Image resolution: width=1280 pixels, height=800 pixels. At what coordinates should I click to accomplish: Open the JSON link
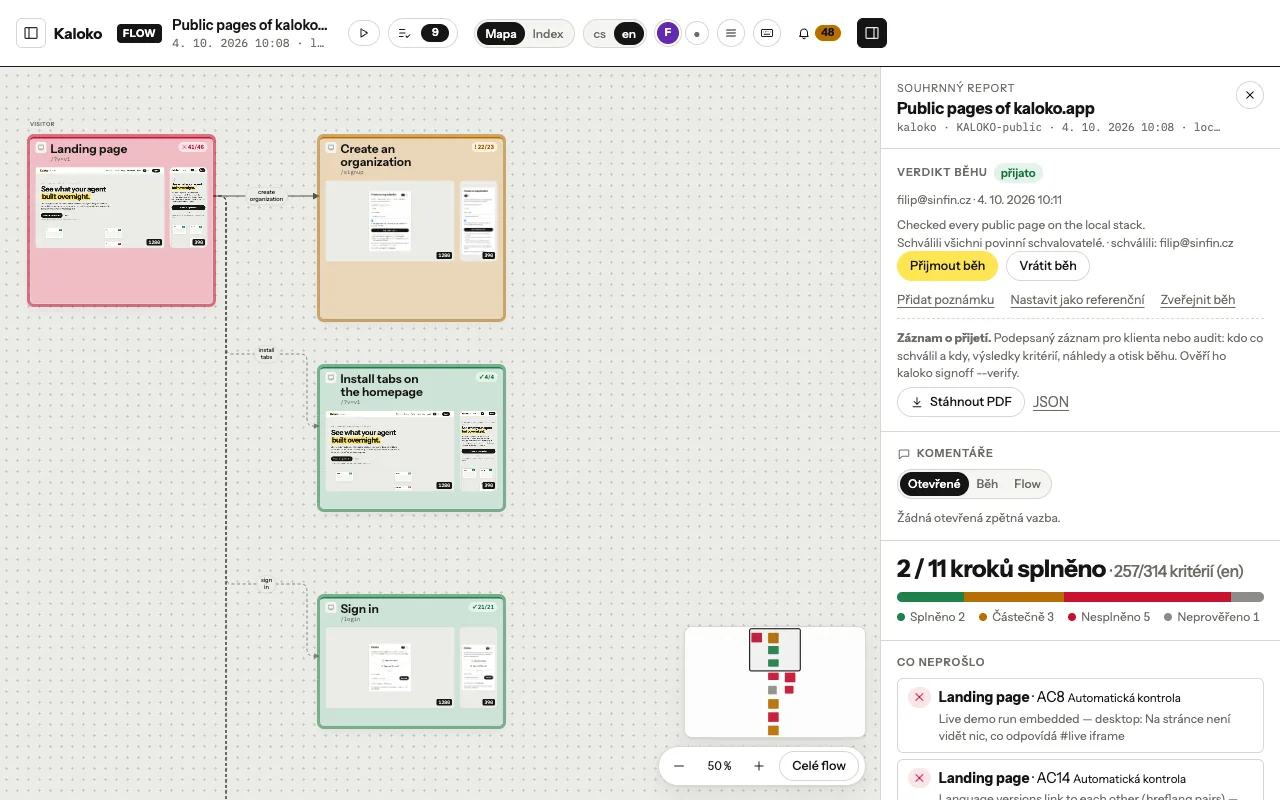pyautogui.click(x=1051, y=402)
